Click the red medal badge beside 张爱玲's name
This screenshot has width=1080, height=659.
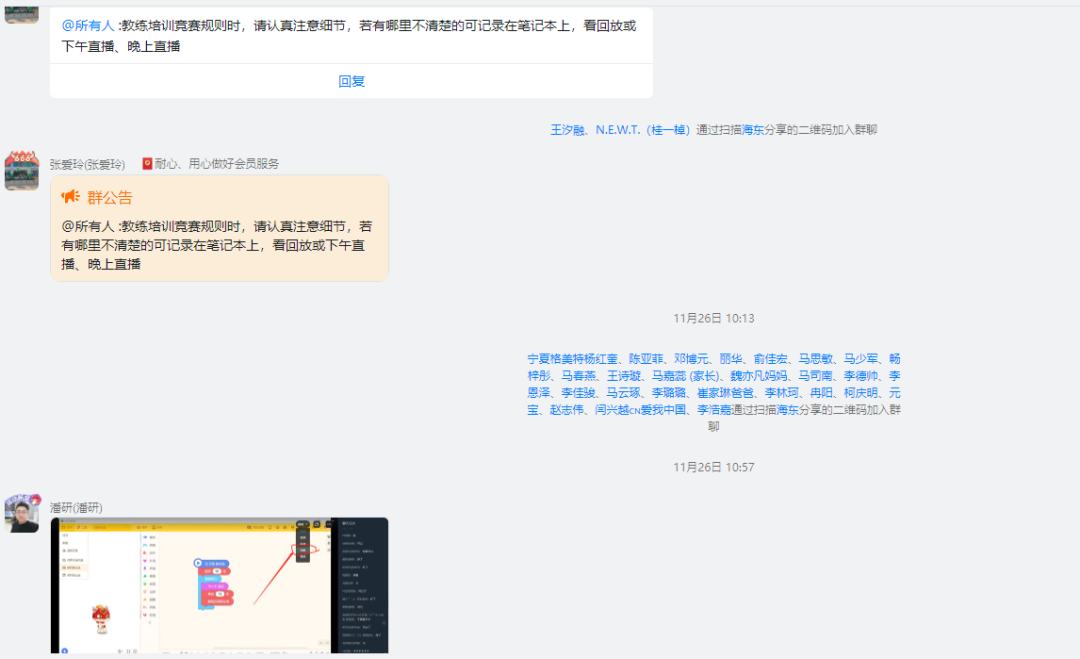pyautogui.click(x=148, y=162)
